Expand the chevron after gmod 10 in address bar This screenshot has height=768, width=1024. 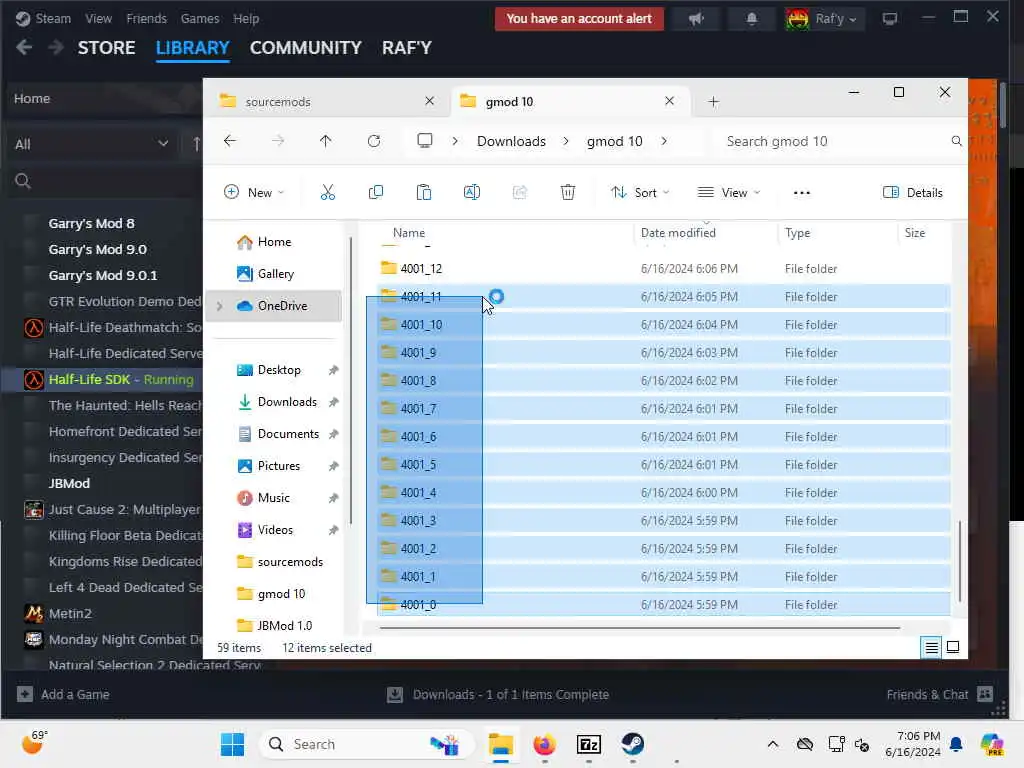tap(664, 141)
